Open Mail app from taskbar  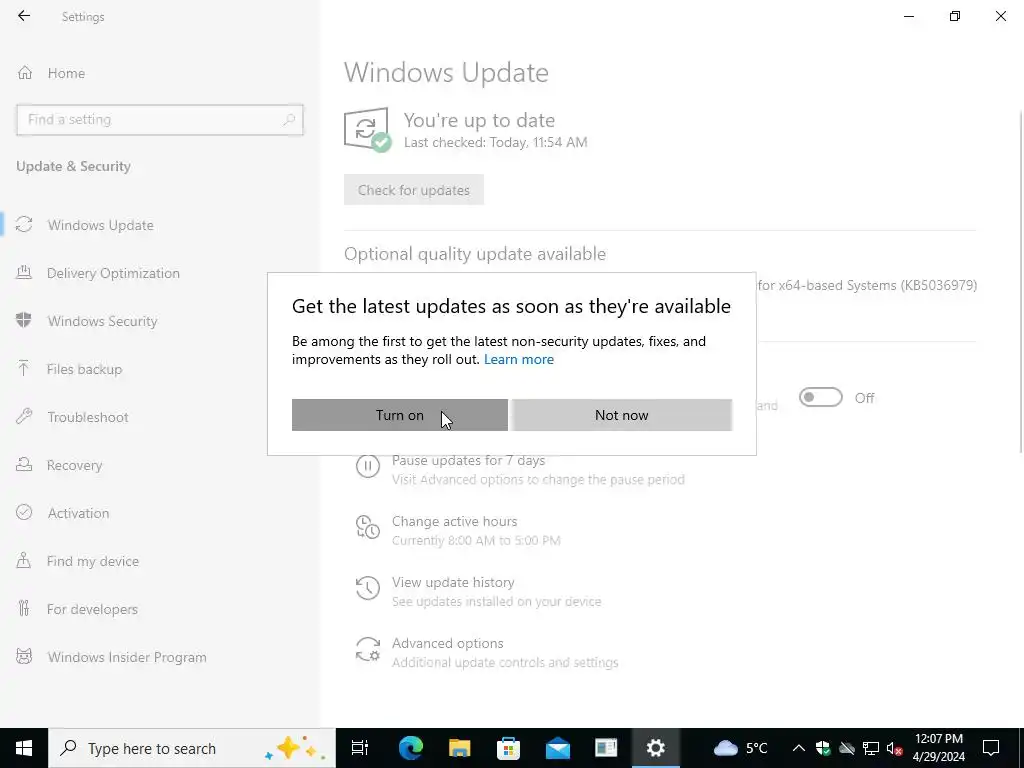tap(558, 748)
